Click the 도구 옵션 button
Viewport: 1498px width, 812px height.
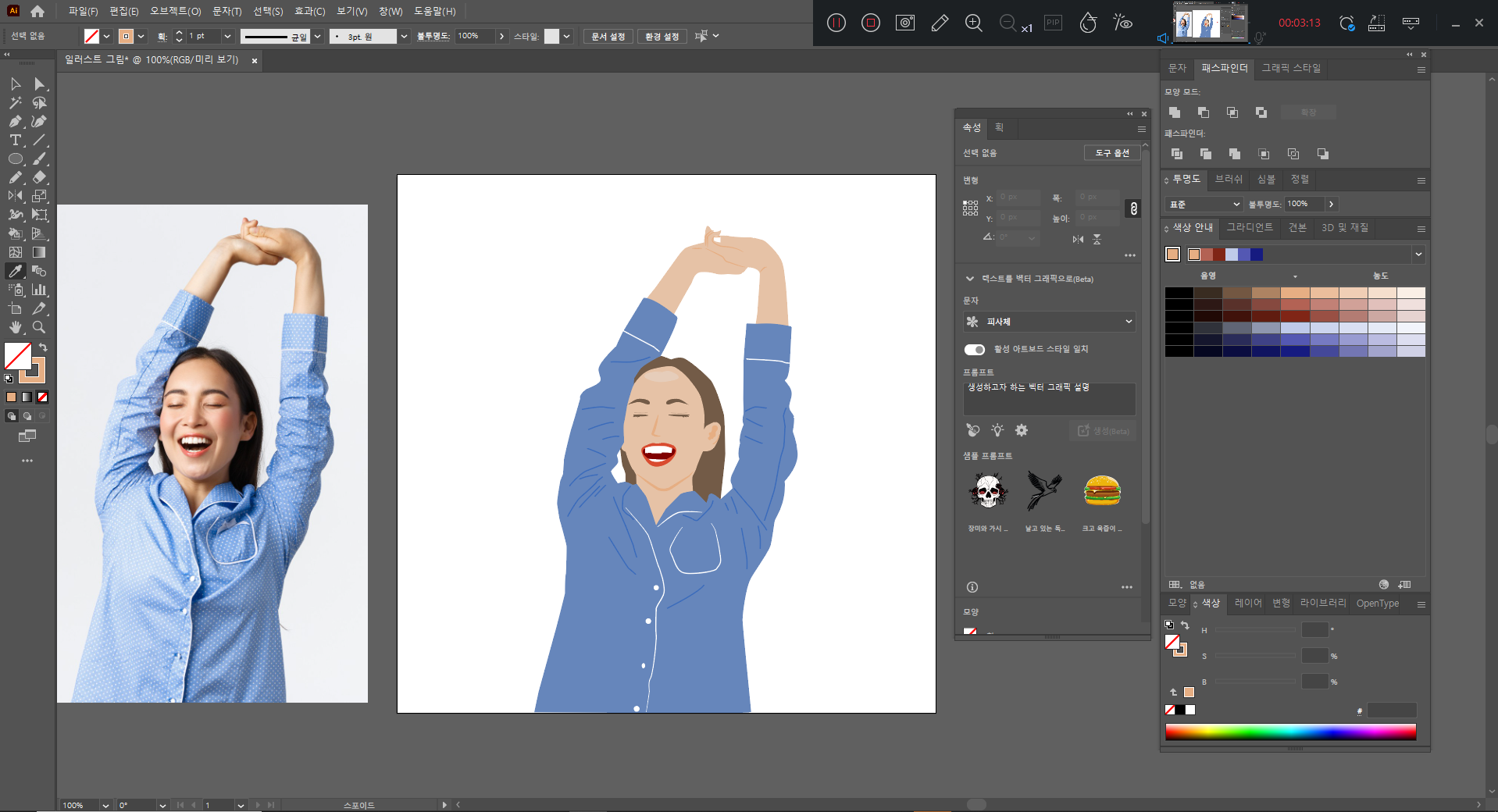pyautogui.click(x=1111, y=153)
